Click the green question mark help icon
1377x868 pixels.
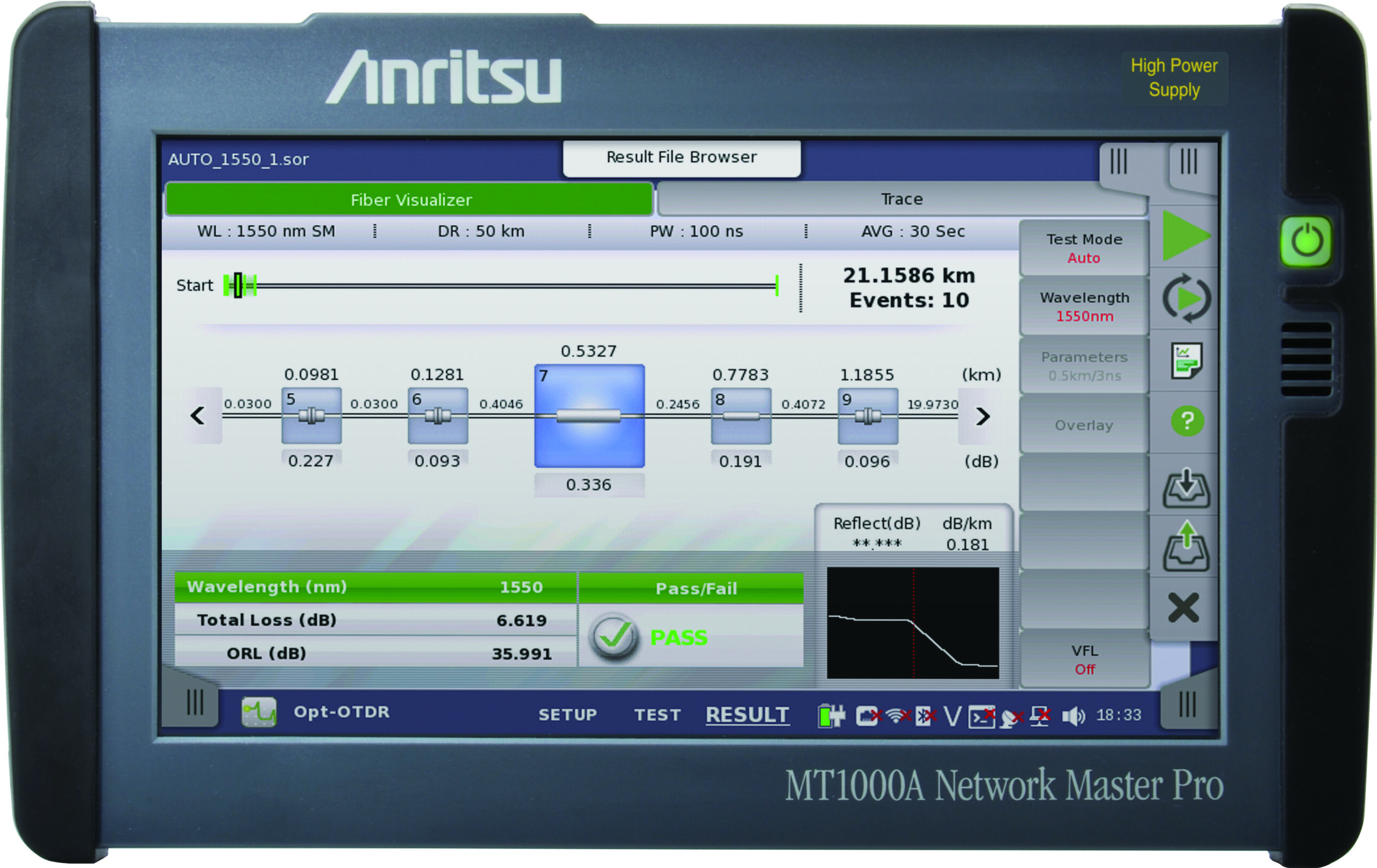(x=1187, y=422)
